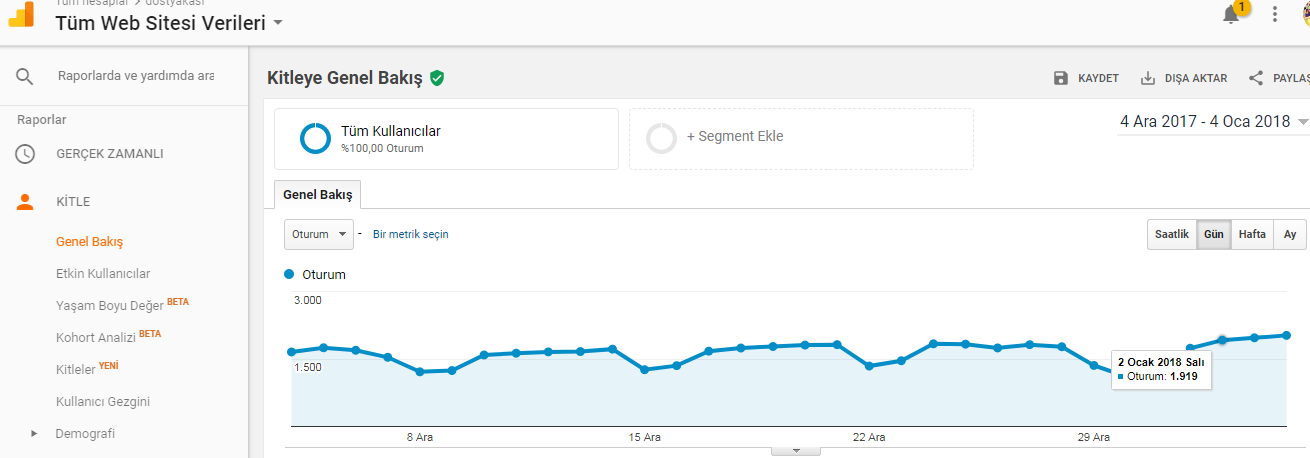Screen dimensions: 1310x458
Task: Open the three-dot options menu
Action: pyautogui.click(x=1274, y=14)
